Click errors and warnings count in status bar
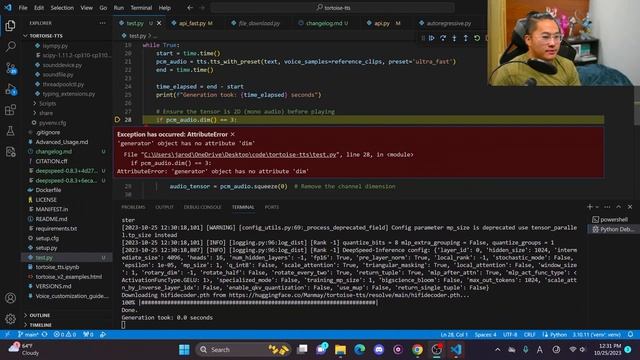640x360 pixels. pos(65,334)
